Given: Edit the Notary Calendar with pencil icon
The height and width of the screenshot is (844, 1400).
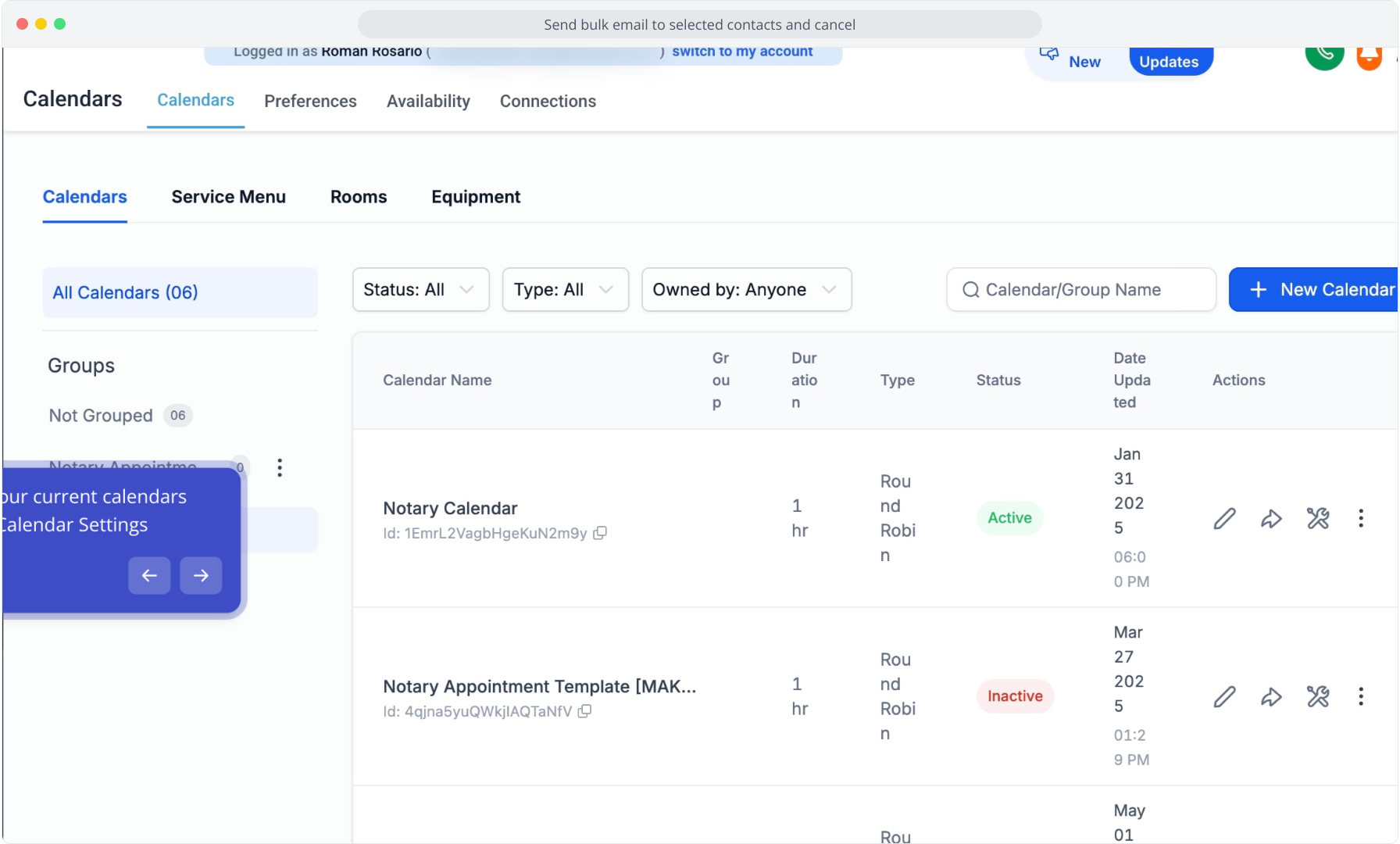Looking at the screenshot, I should [x=1224, y=518].
